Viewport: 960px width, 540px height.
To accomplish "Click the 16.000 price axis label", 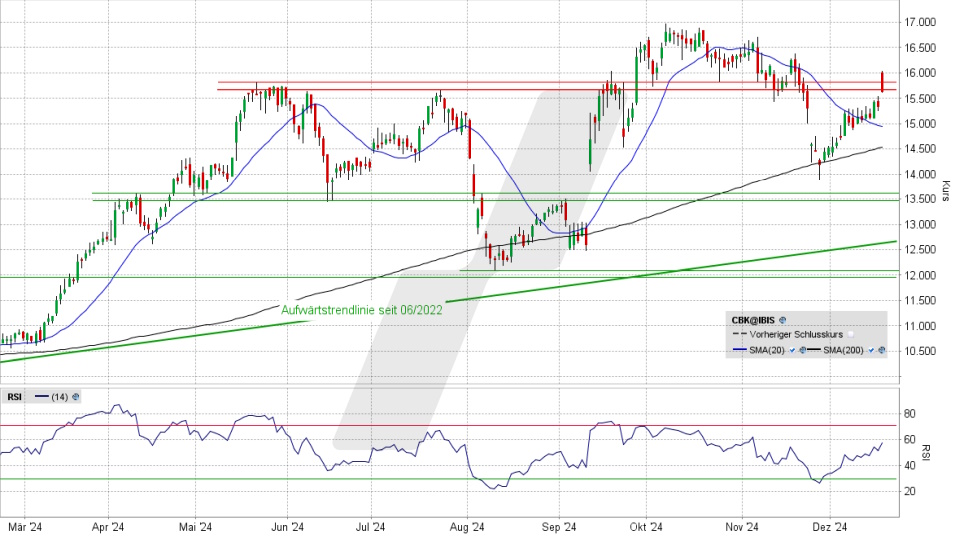I will [920, 73].
